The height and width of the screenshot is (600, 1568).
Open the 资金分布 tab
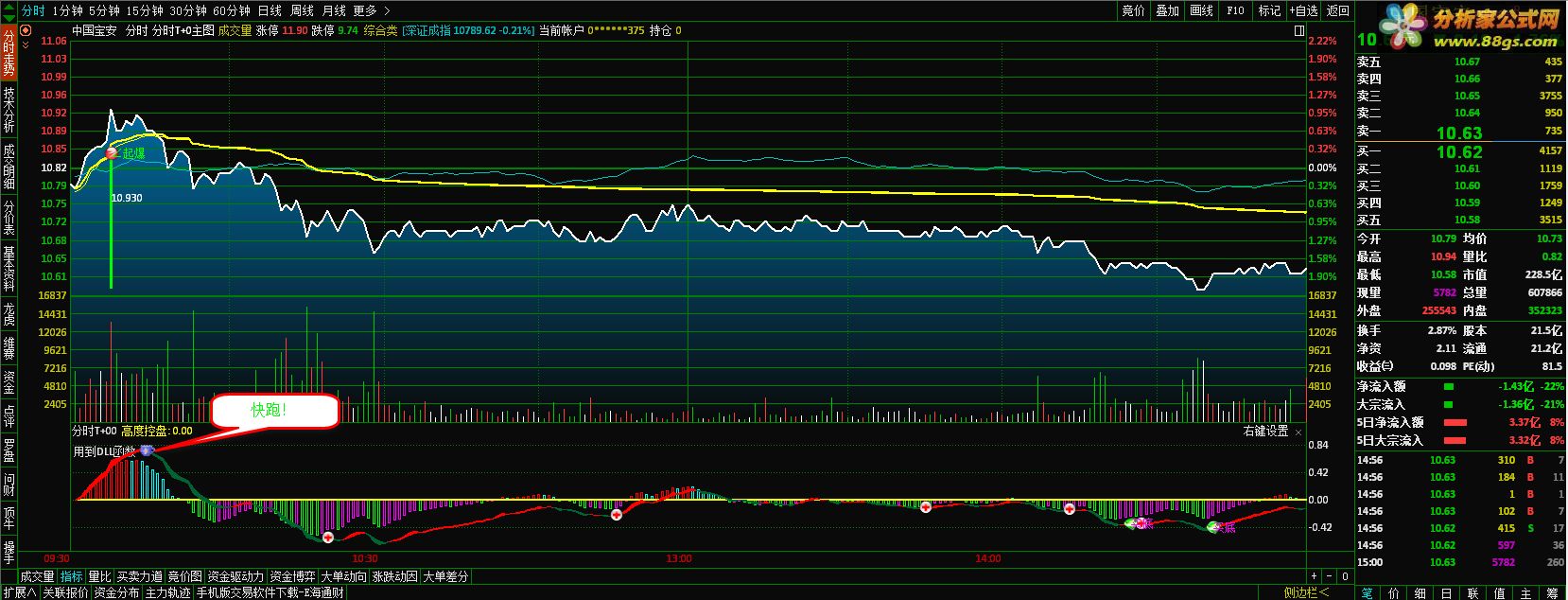pyautogui.click(x=117, y=592)
